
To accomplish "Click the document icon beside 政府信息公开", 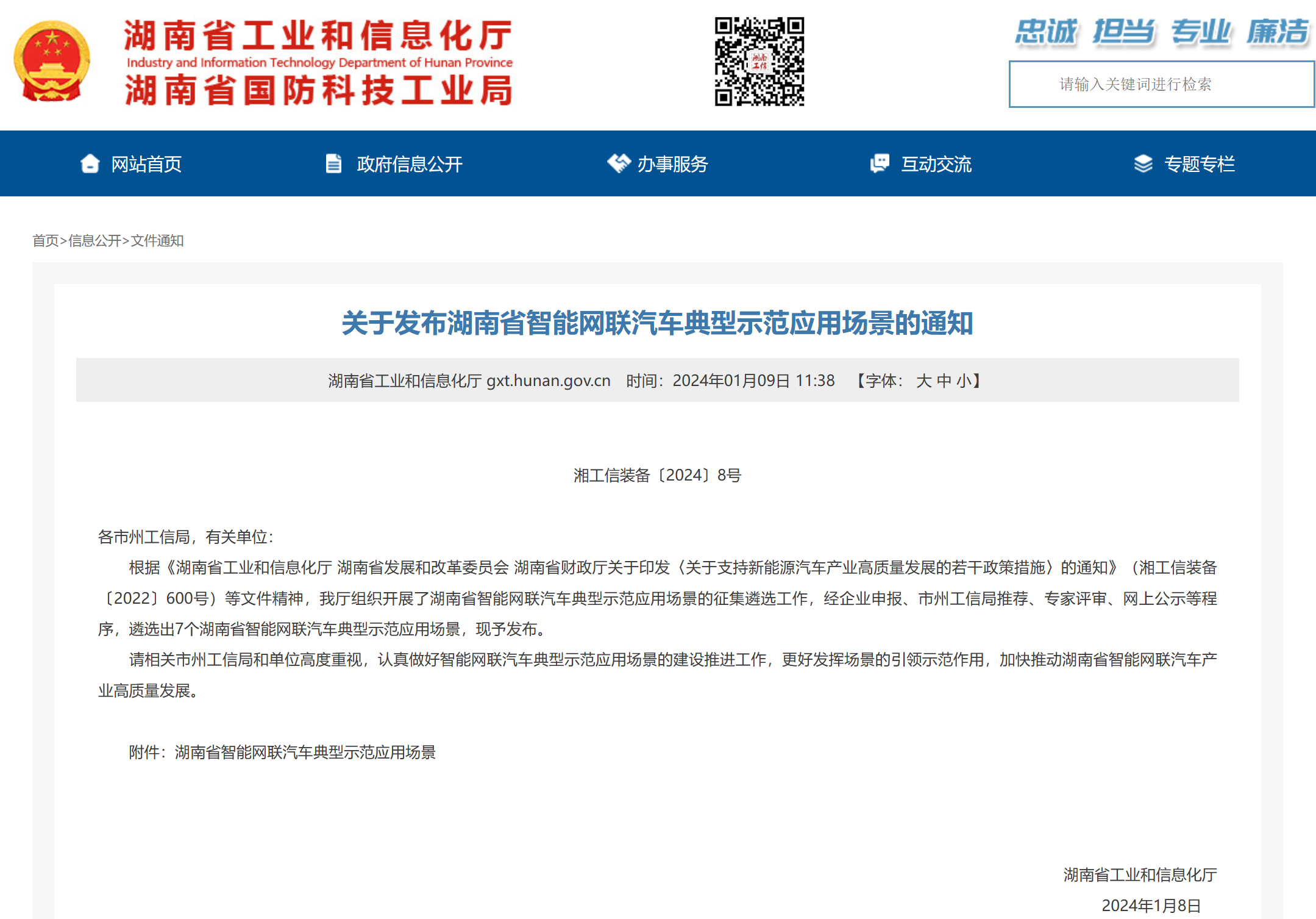I will pos(333,163).
